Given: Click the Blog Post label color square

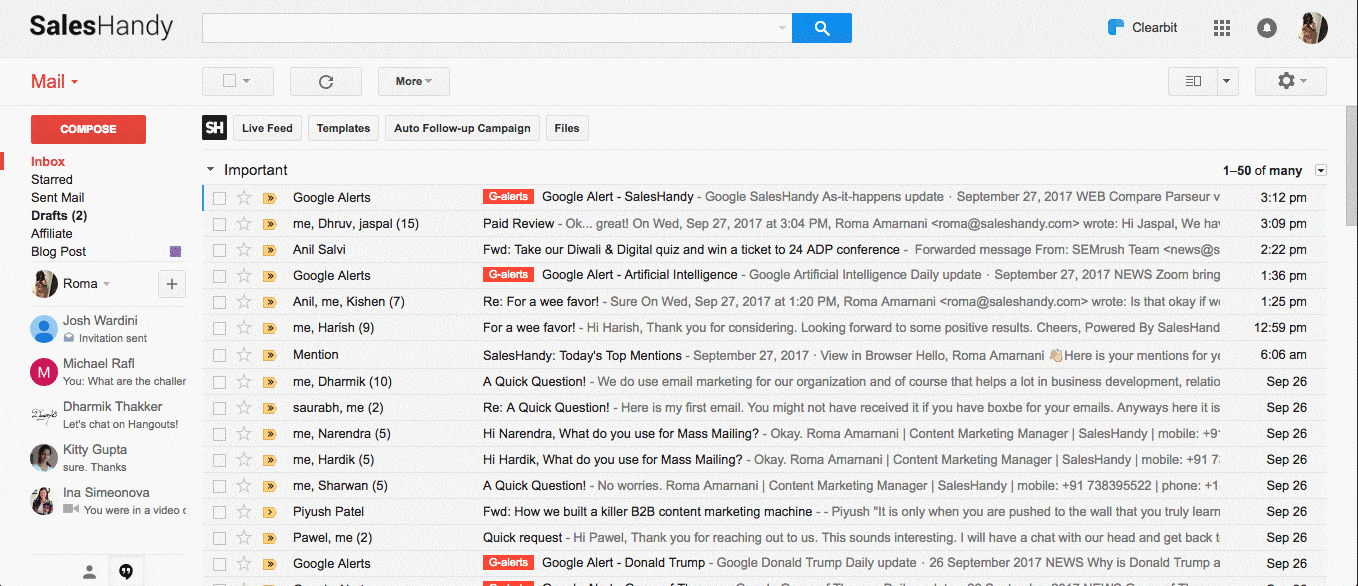Looking at the screenshot, I should click(176, 252).
